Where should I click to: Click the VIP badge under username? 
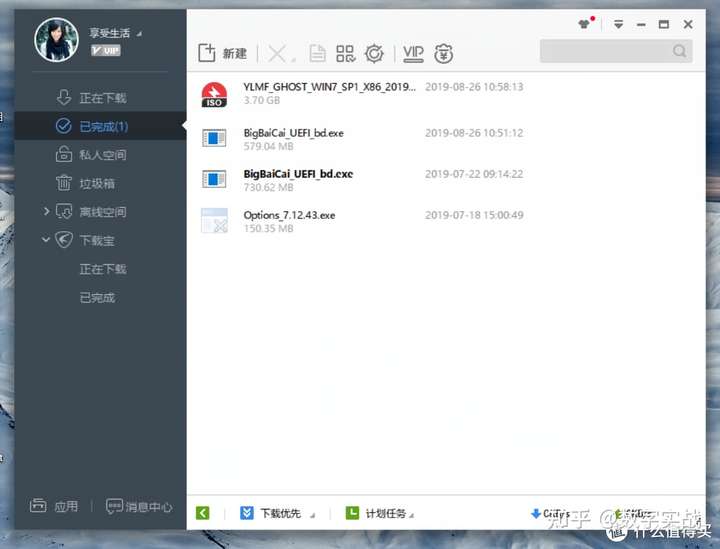pos(106,50)
